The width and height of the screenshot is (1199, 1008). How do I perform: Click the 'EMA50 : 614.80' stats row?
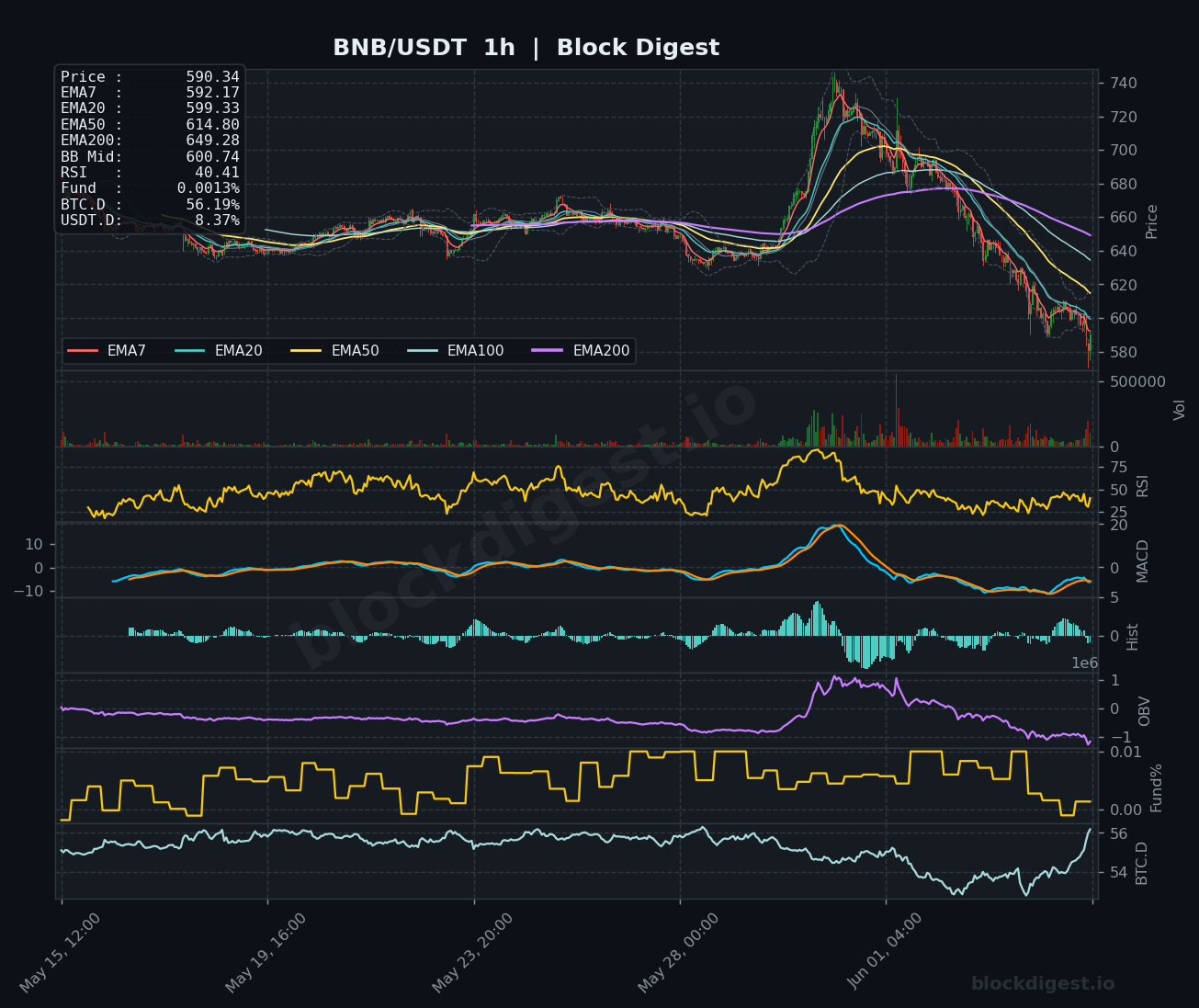(x=150, y=125)
